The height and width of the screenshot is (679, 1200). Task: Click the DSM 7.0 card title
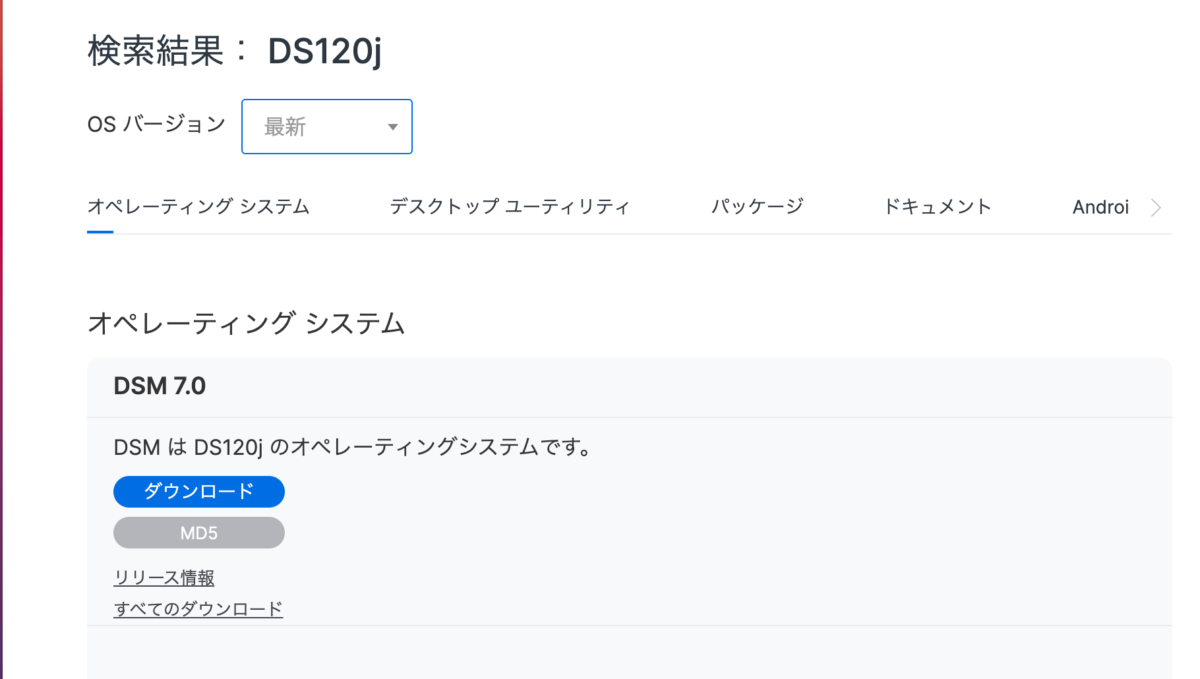click(160, 386)
